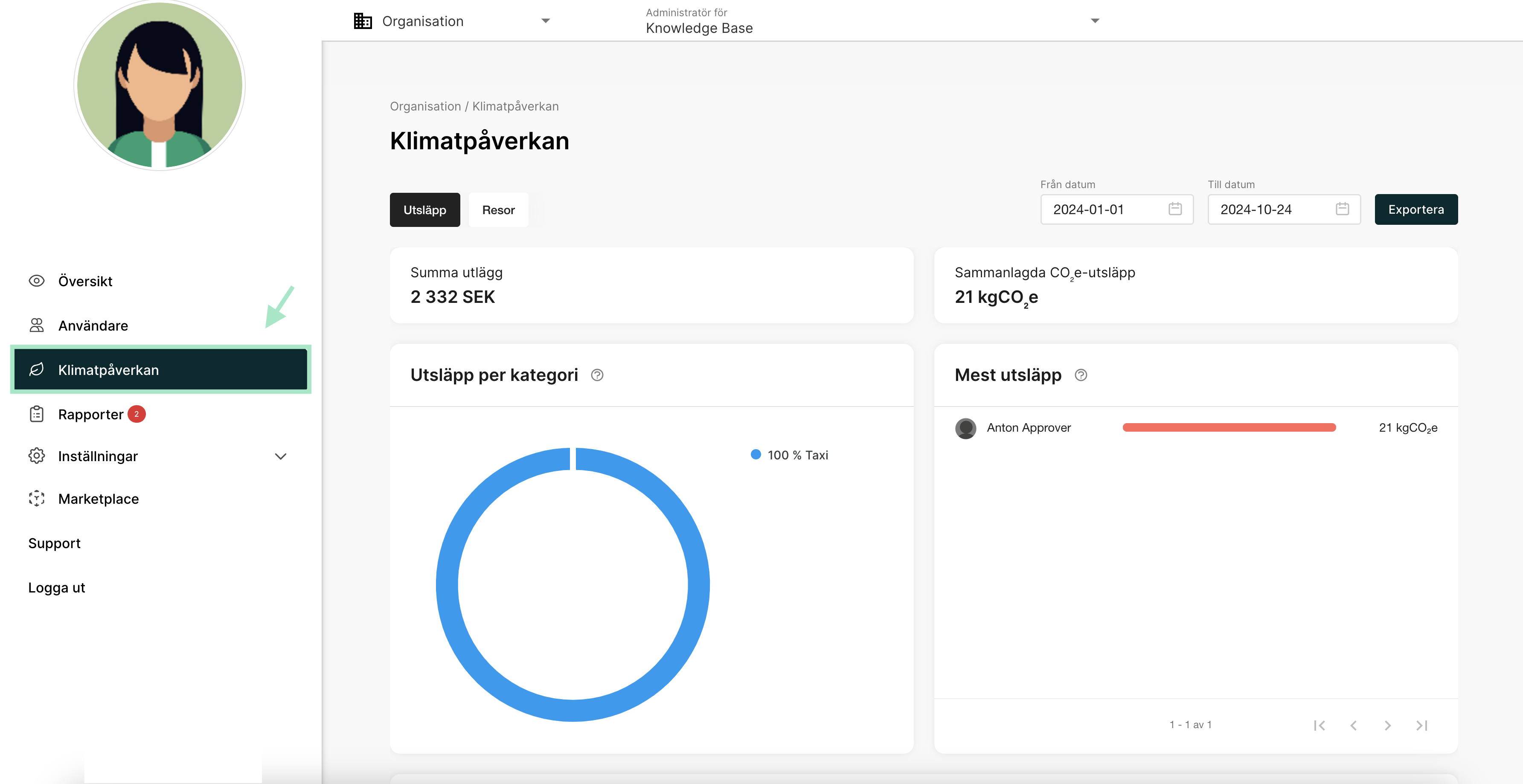1523x784 pixels.
Task: Go to next page of Mest utsläpp
Action: (1388, 725)
